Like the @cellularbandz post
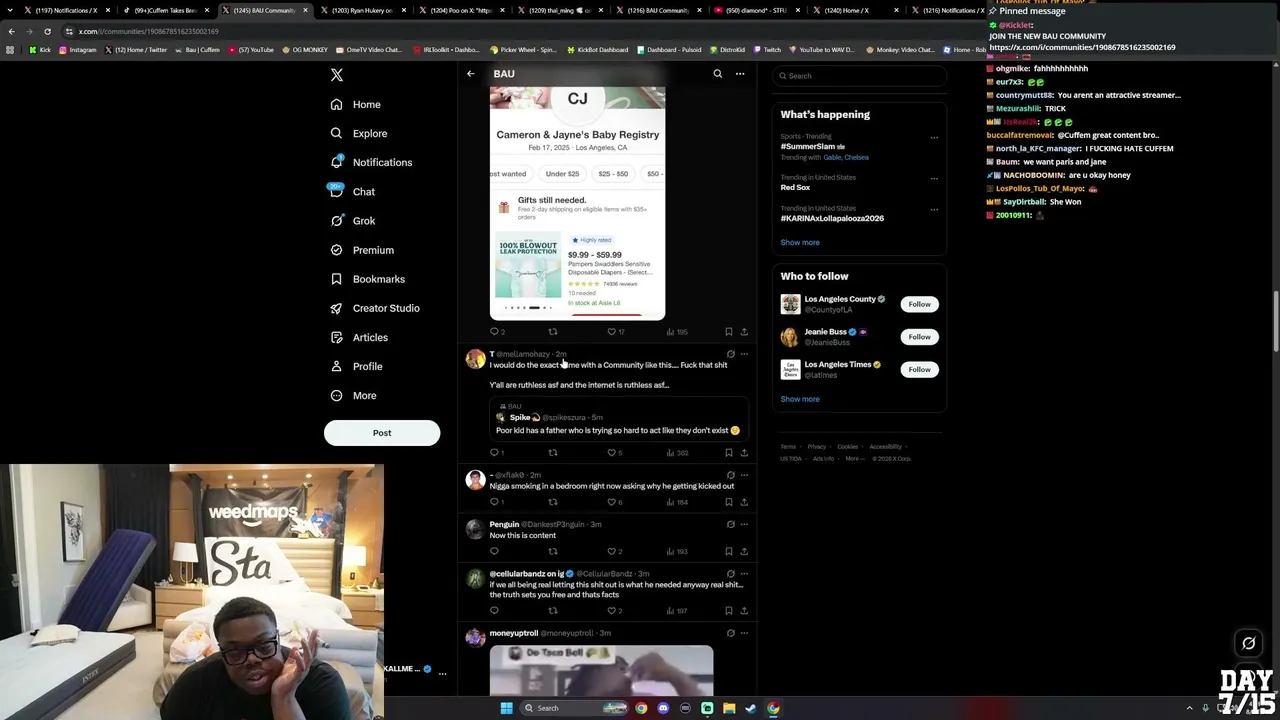Screen dimensions: 1280x720 (x=612, y=610)
